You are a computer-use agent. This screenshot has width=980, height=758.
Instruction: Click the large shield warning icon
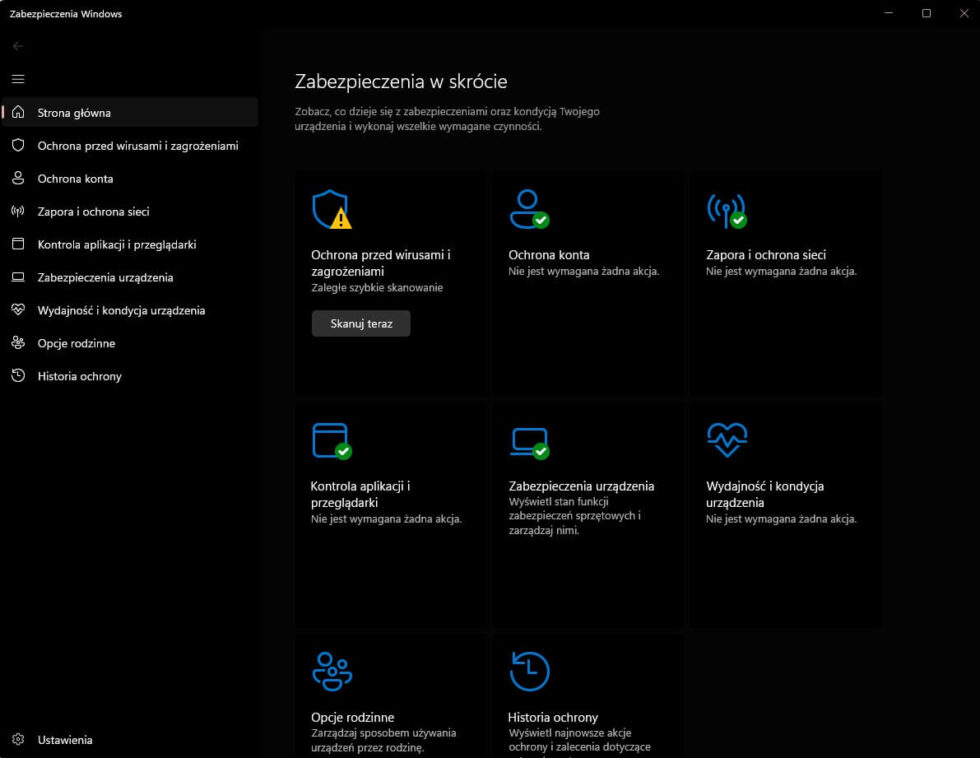[x=332, y=209]
